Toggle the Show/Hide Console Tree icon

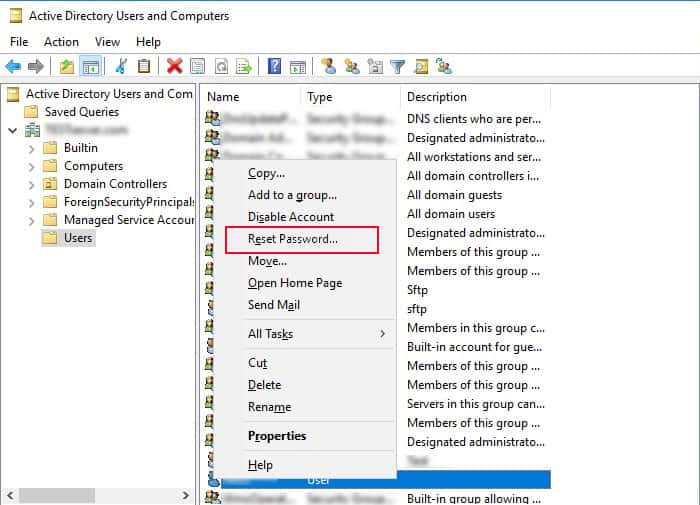click(91, 67)
